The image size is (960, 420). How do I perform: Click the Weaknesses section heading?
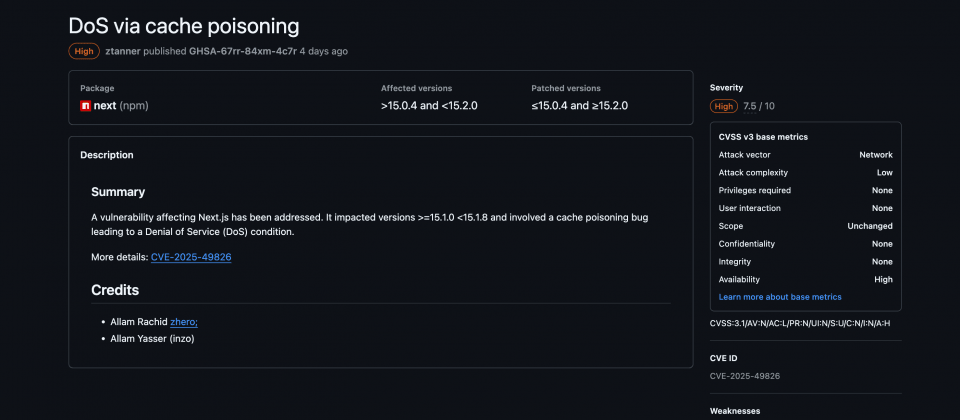pyautogui.click(x=735, y=411)
